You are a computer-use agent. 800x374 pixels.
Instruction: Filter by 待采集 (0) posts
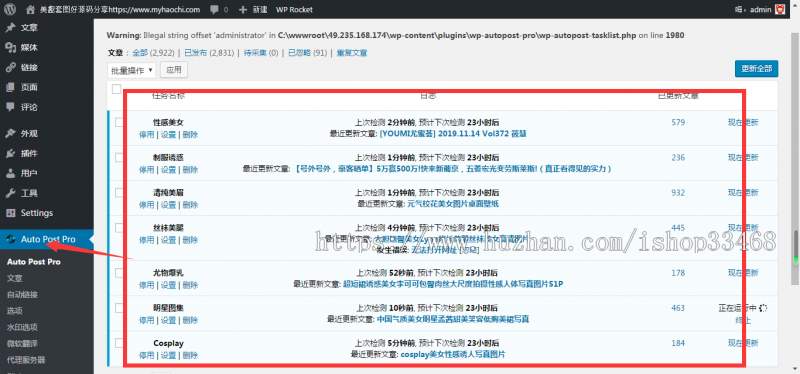pos(261,53)
